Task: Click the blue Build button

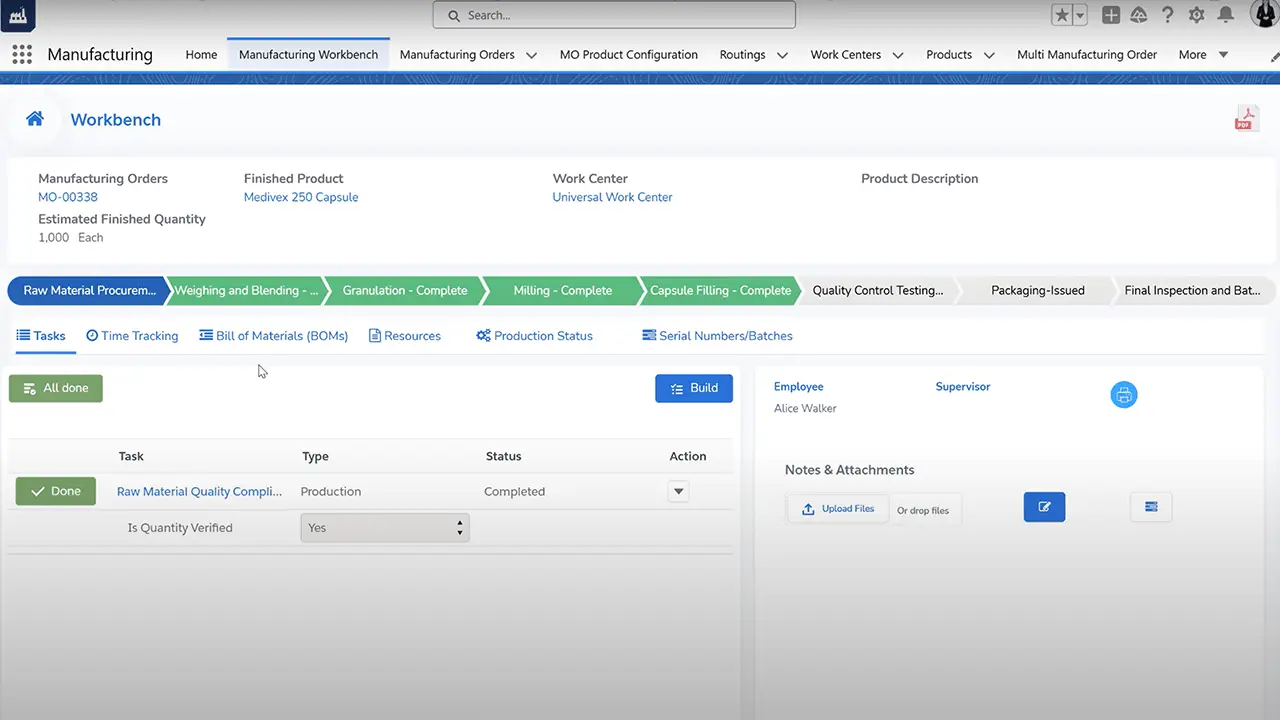Action: tap(694, 388)
